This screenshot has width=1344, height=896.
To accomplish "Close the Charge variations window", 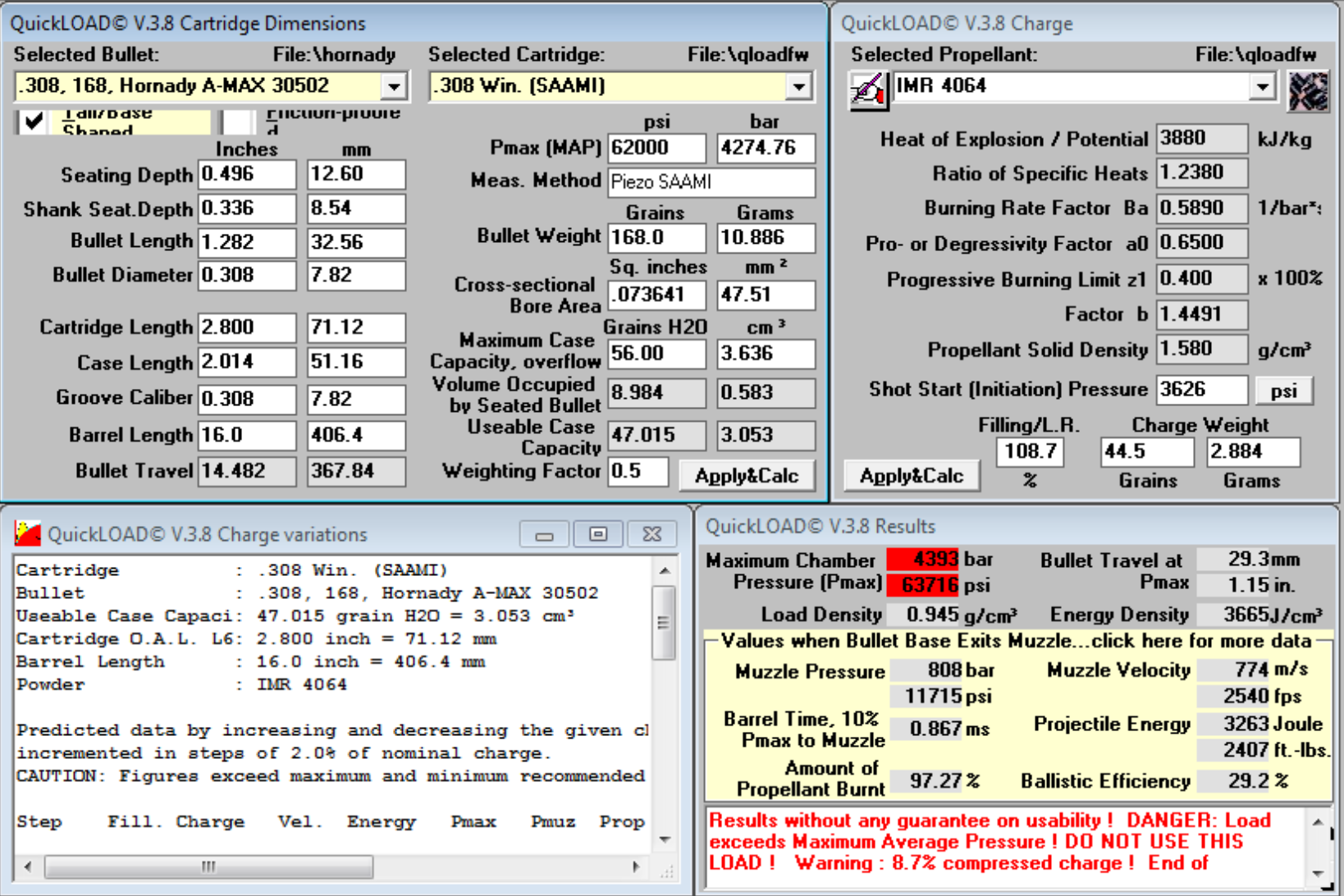I will tap(652, 535).
